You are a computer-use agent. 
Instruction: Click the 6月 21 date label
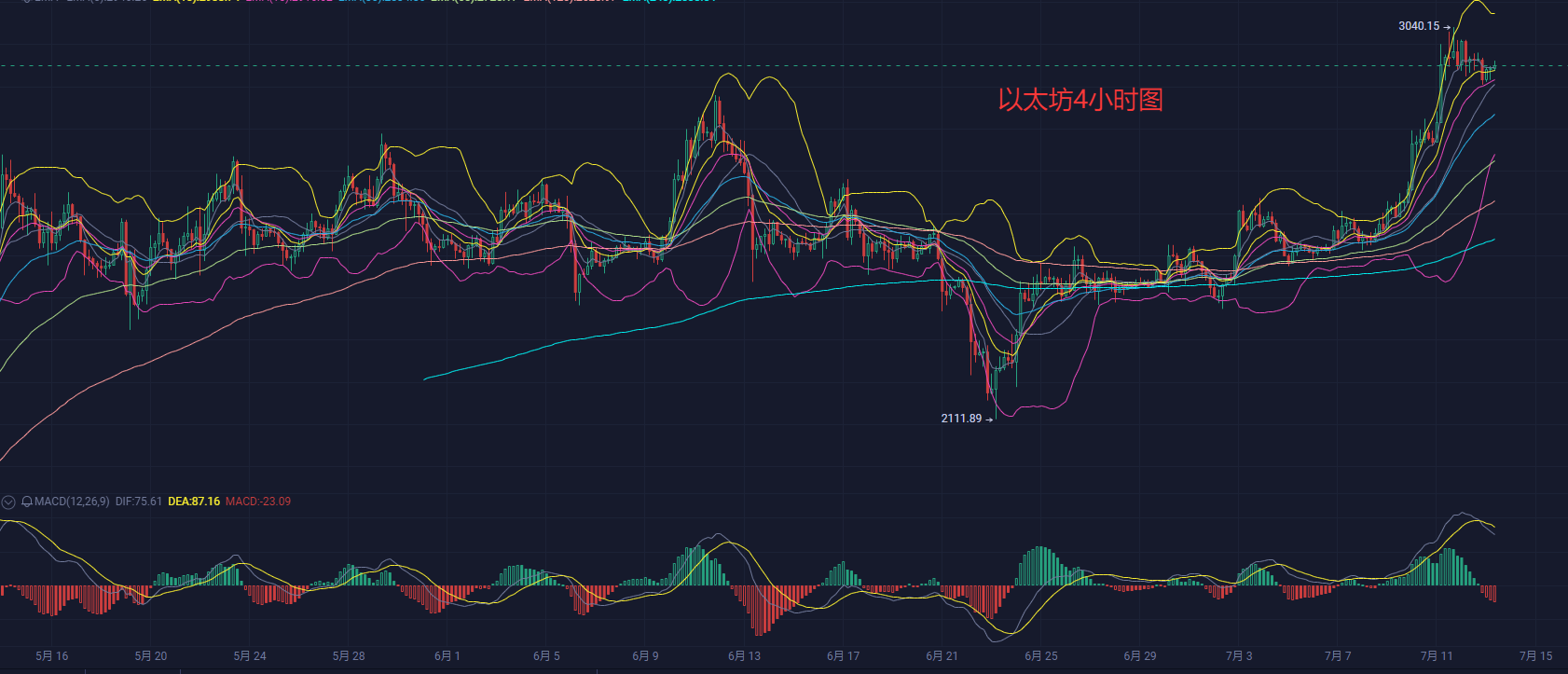click(x=942, y=656)
